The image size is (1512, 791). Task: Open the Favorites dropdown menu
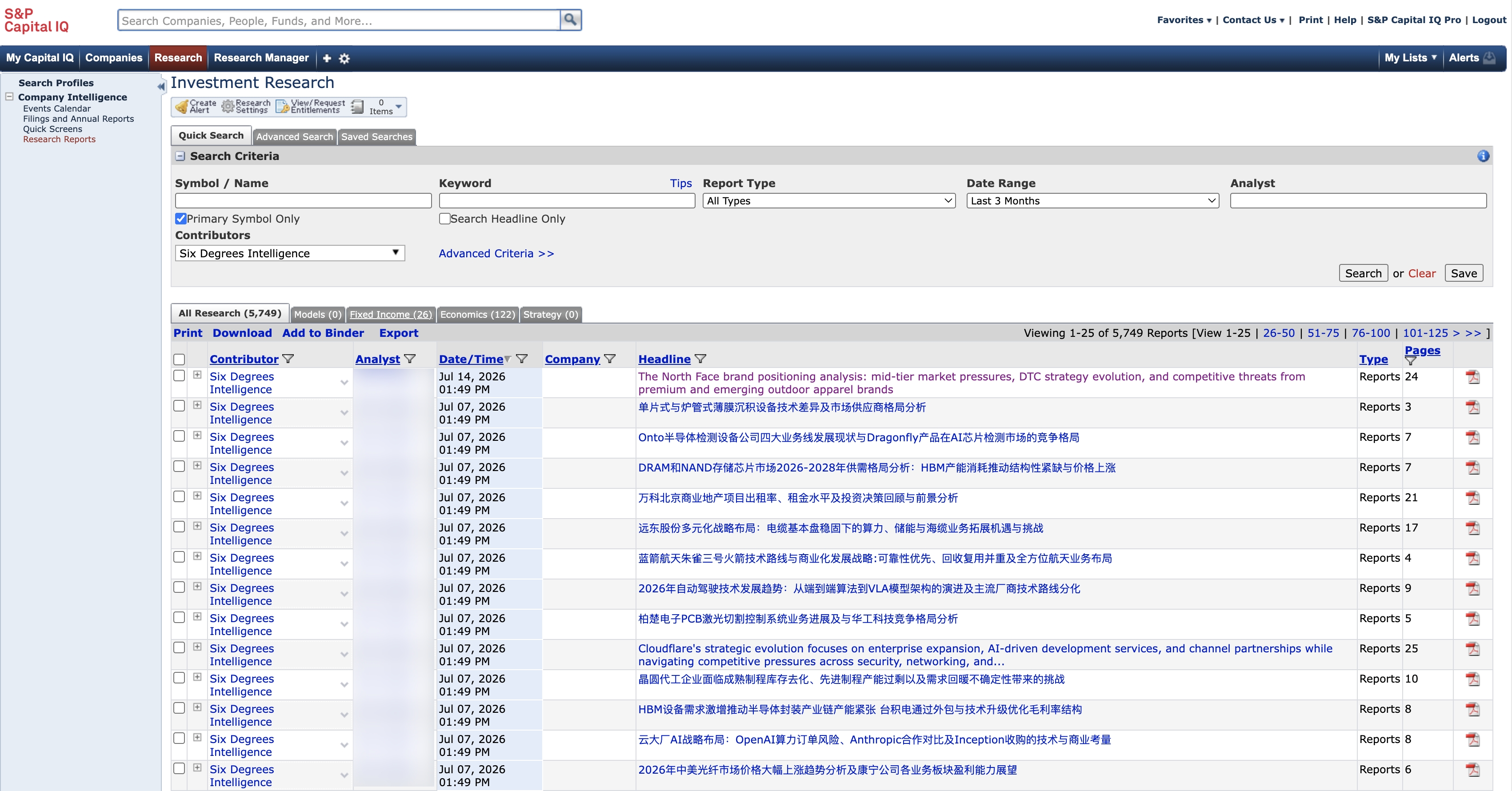pyautogui.click(x=1184, y=20)
